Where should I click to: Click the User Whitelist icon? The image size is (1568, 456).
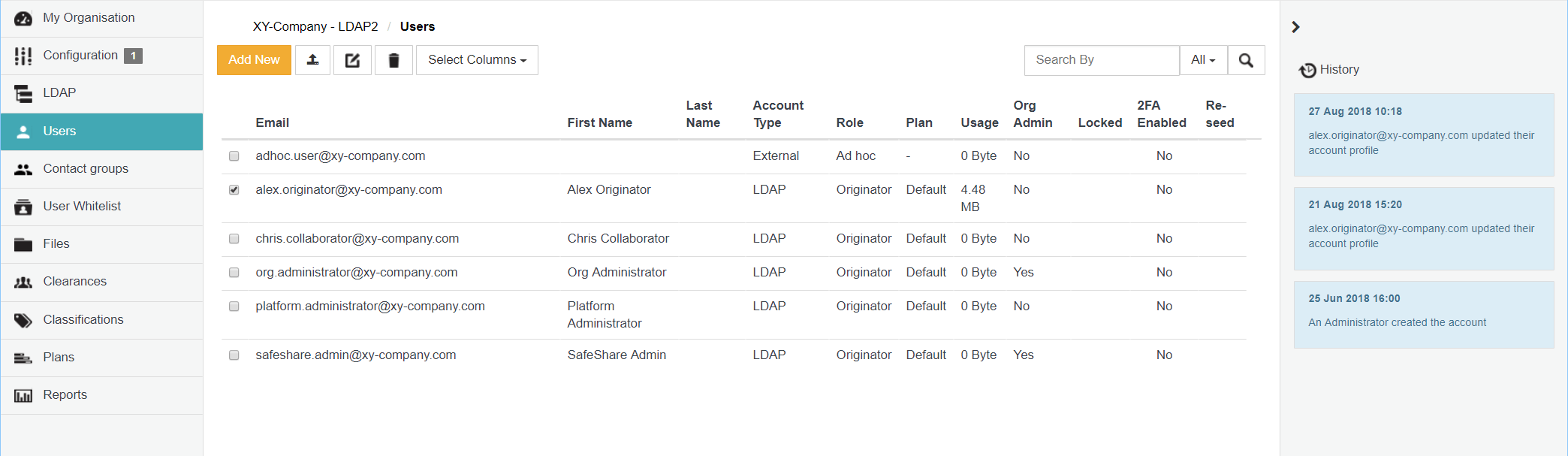coord(23,207)
